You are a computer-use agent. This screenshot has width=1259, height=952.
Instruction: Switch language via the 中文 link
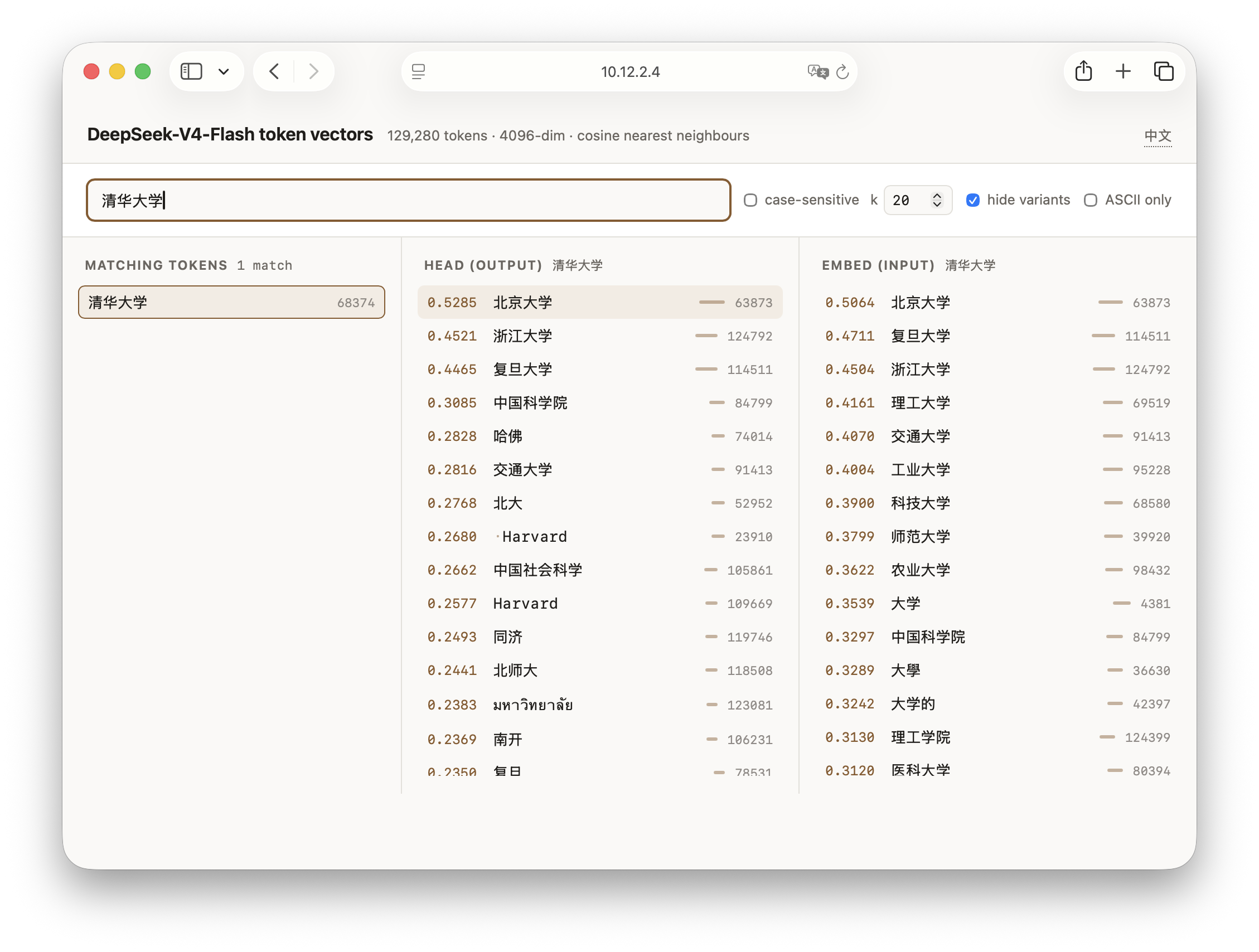point(1158,136)
